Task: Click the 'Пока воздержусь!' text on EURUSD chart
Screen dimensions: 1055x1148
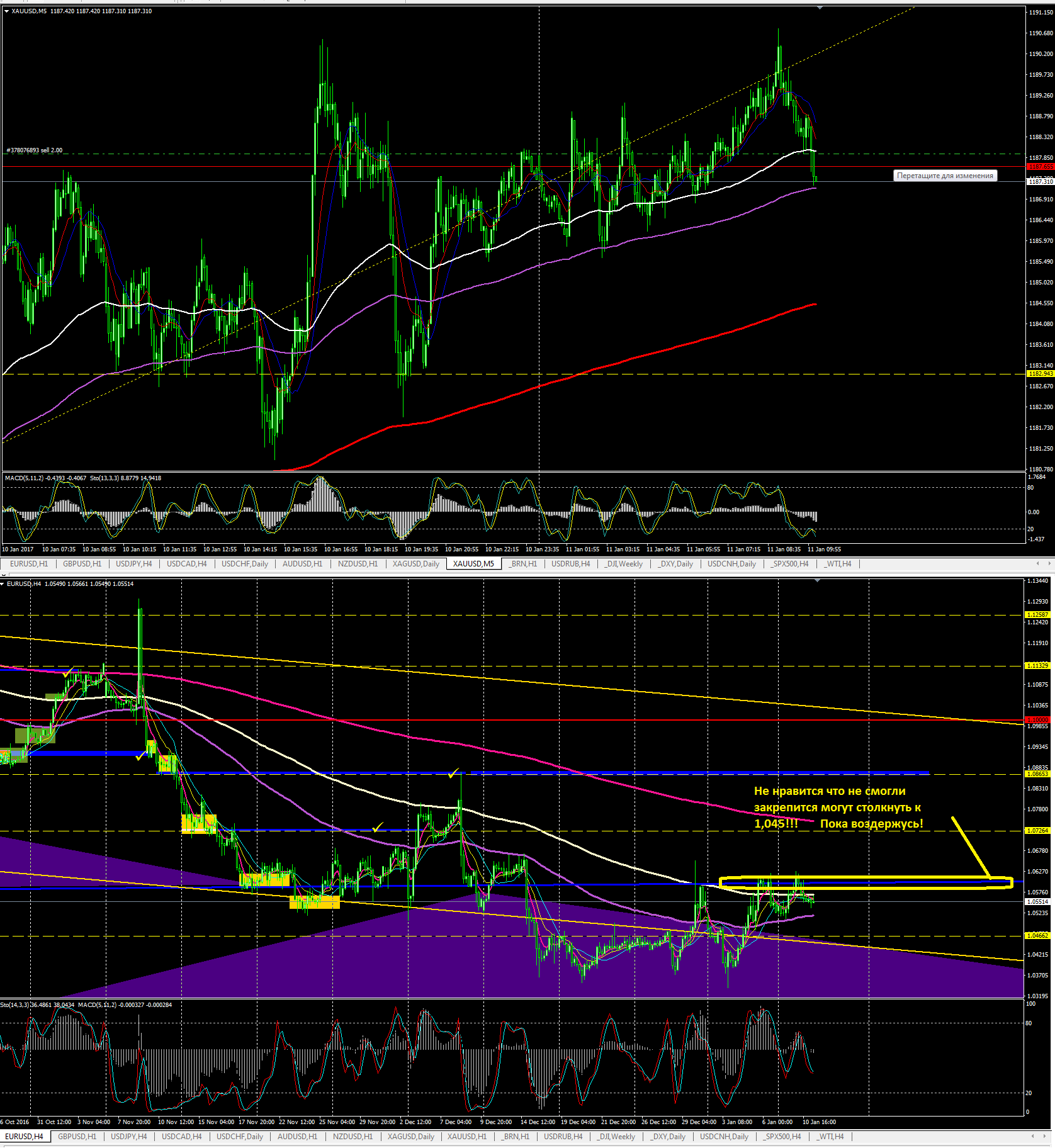Action: click(871, 824)
